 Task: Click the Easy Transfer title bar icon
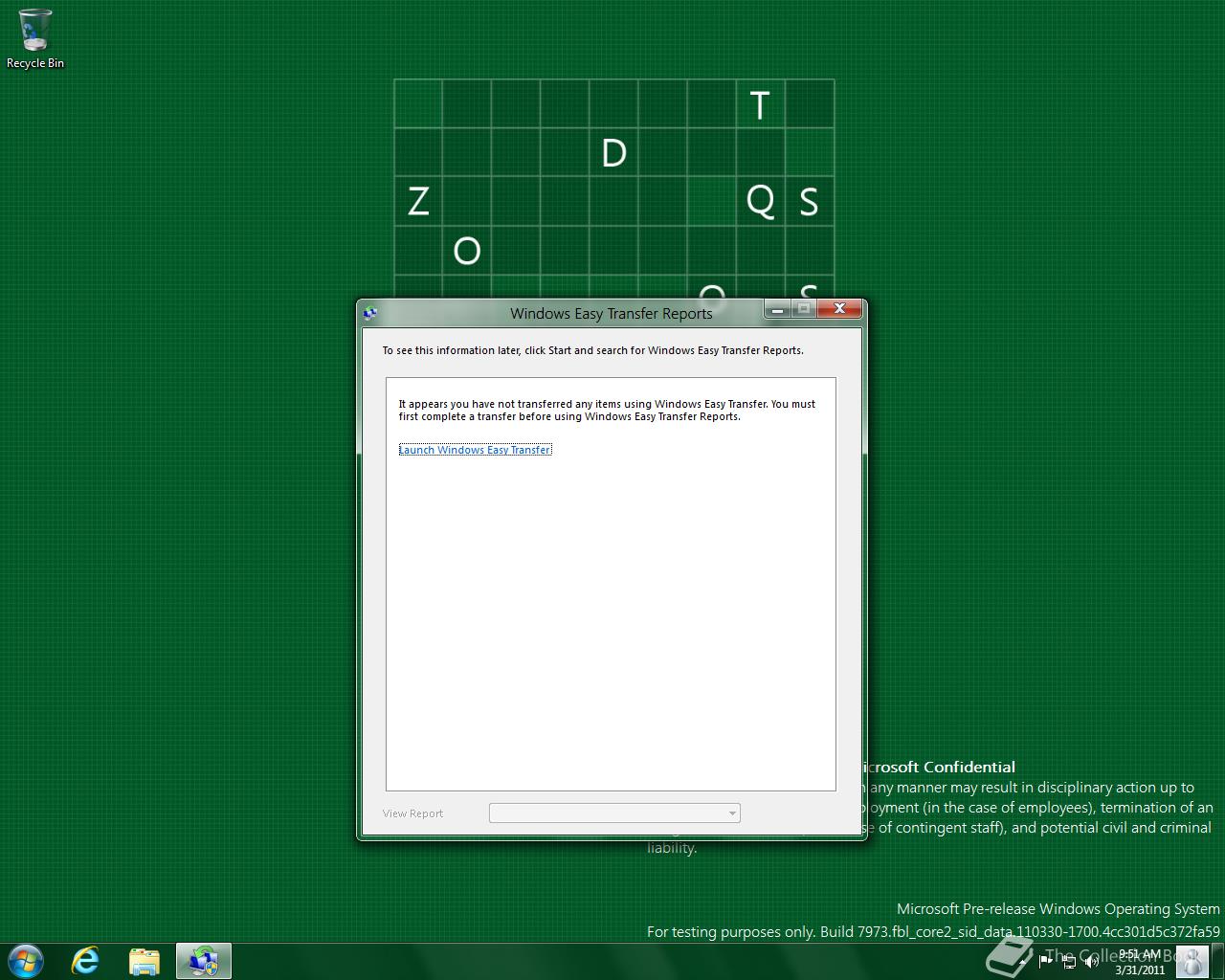click(370, 312)
